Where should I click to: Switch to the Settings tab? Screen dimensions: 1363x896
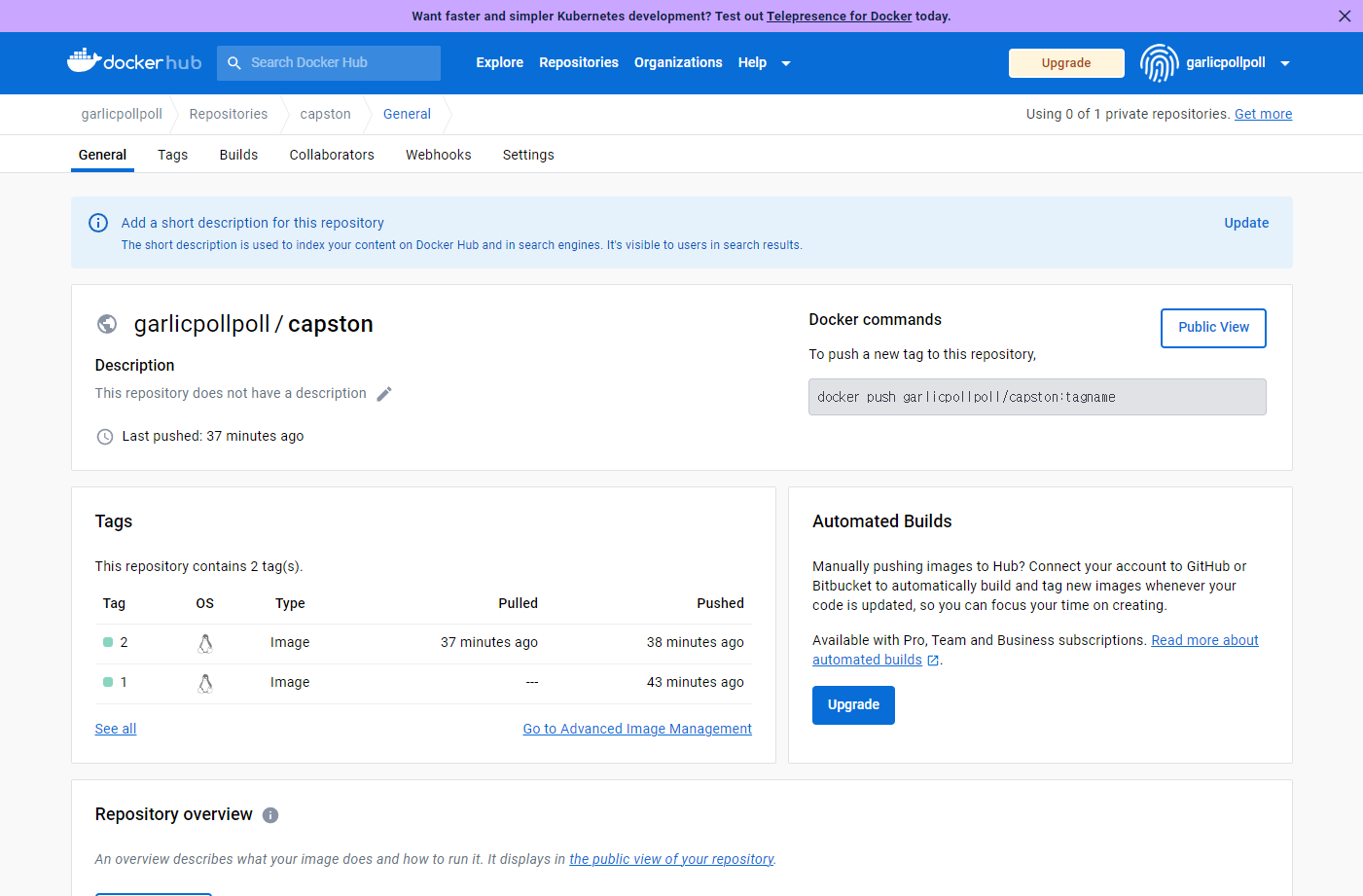point(528,155)
